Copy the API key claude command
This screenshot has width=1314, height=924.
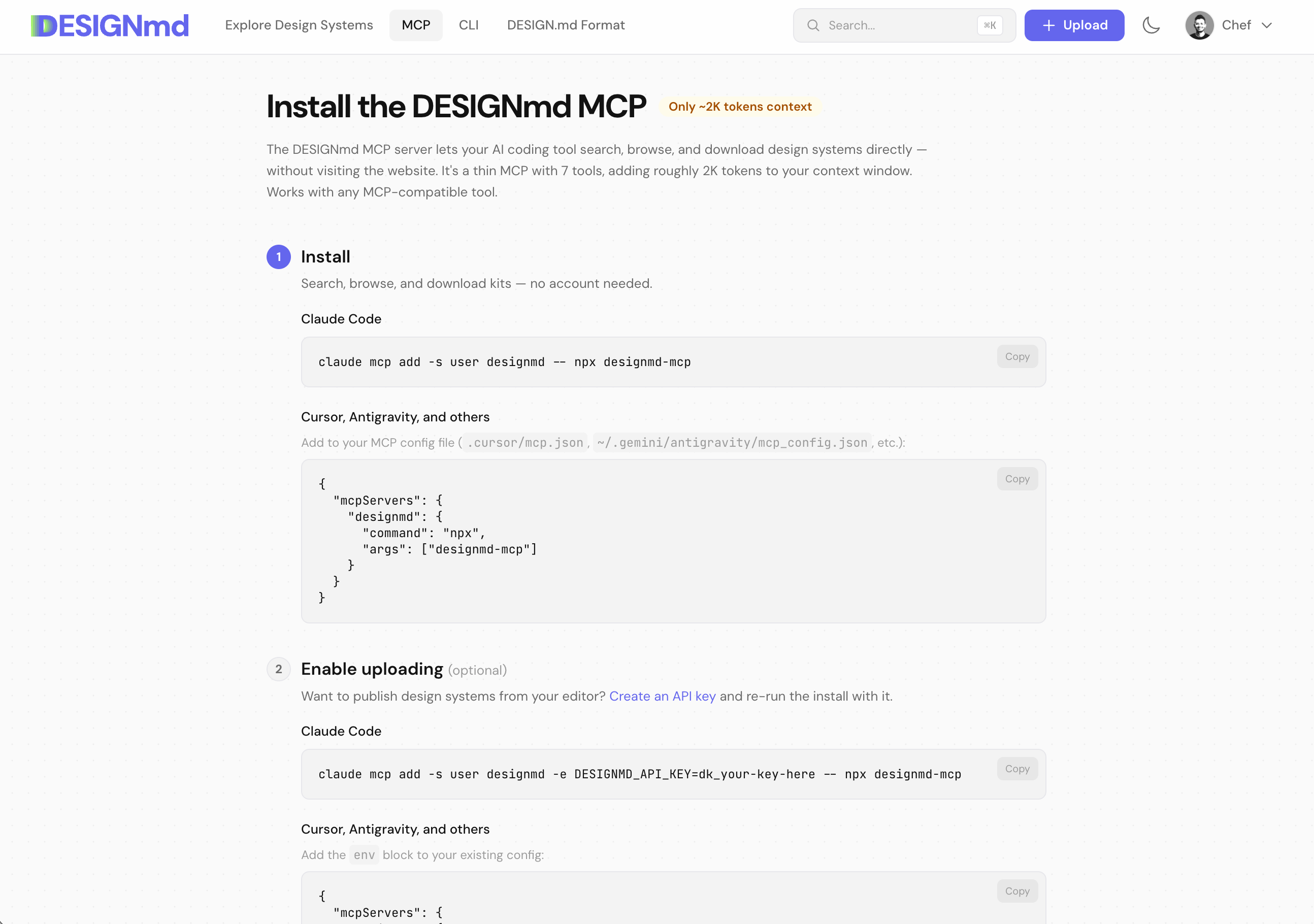point(1017,768)
